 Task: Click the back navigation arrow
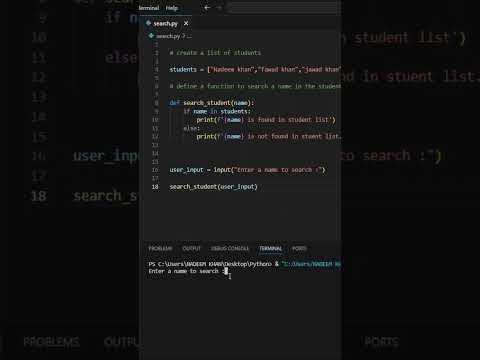click(x=207, y=8)
